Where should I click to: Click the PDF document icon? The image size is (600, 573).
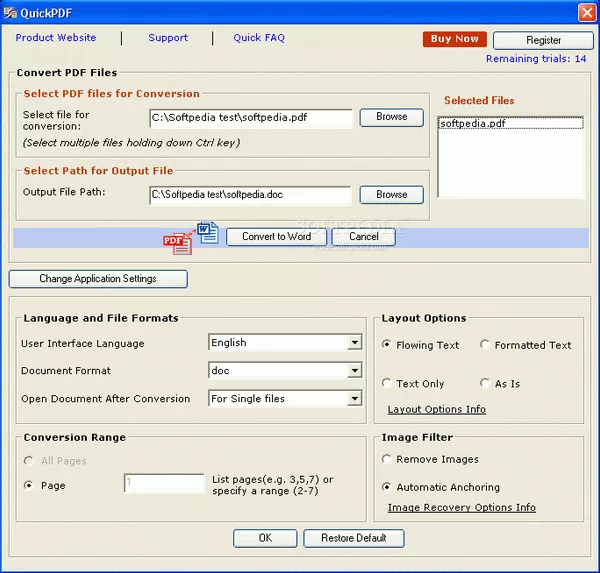point(177,243)
